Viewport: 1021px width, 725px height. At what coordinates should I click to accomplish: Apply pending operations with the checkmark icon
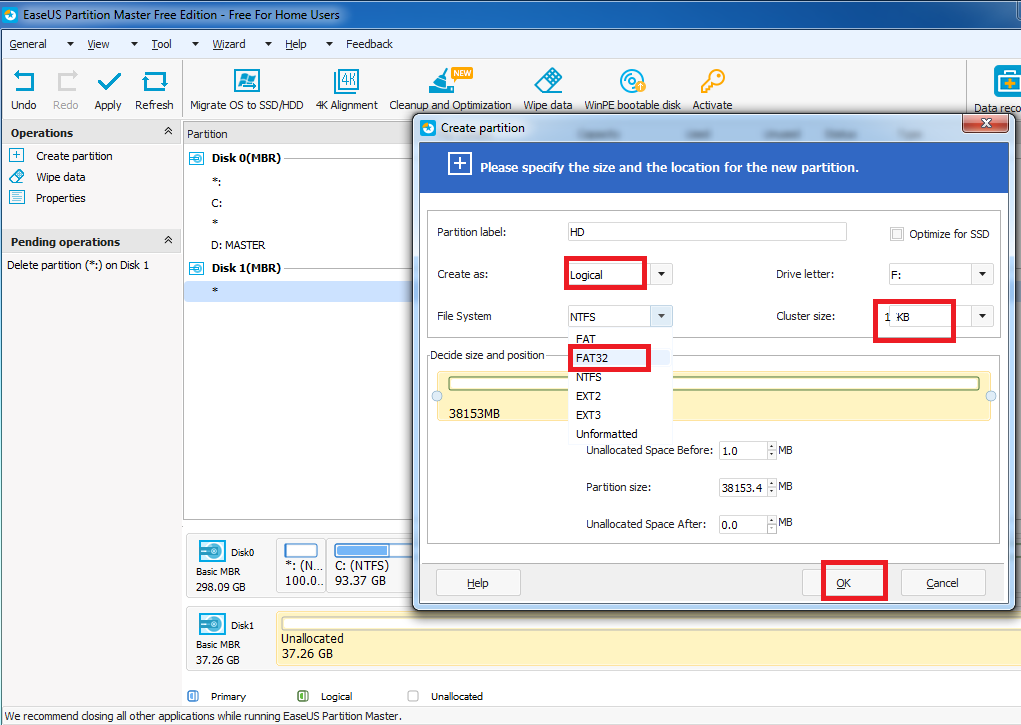coord(108,82)
